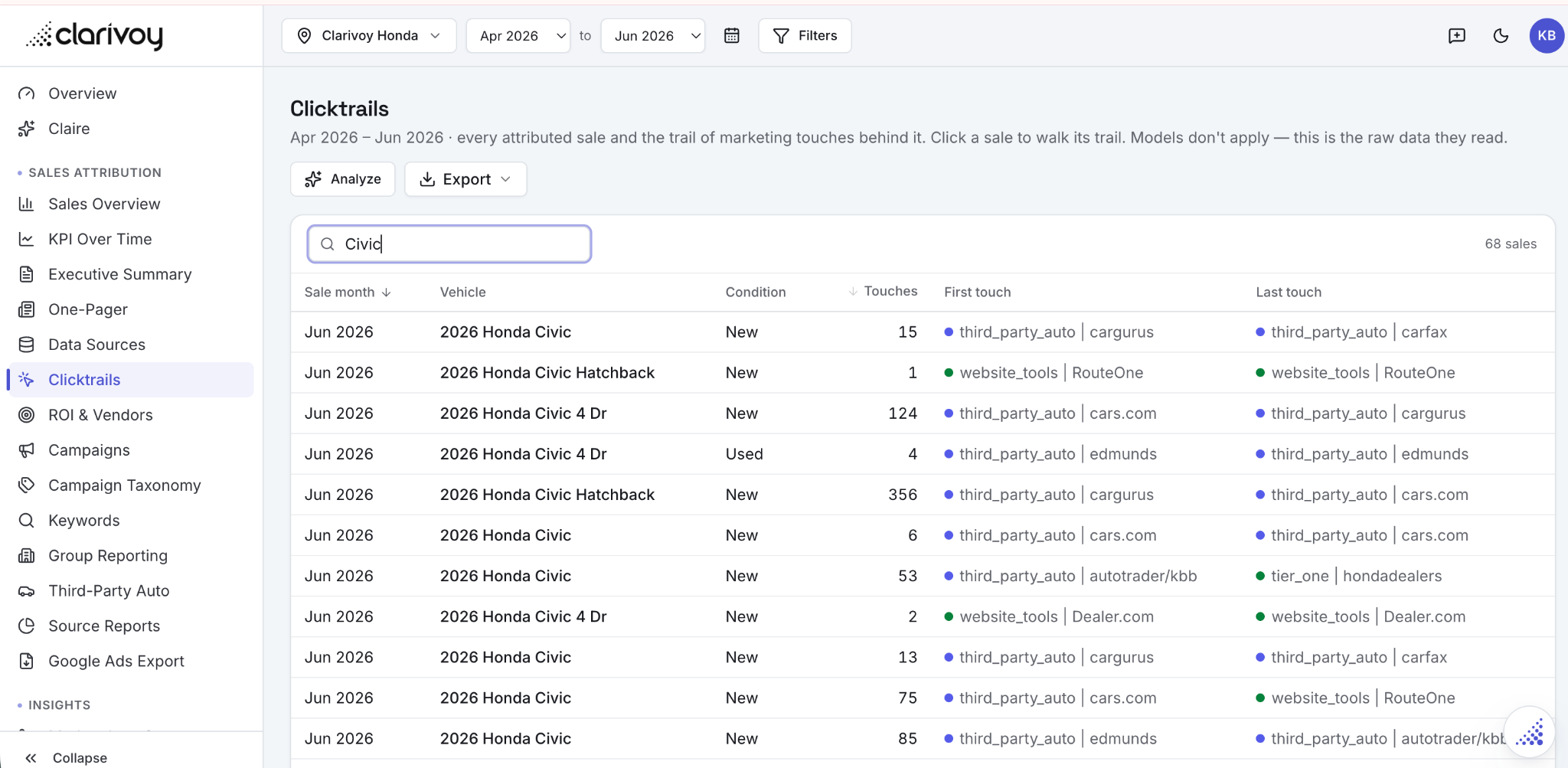Collapse the sidebar

pos(66,757)
